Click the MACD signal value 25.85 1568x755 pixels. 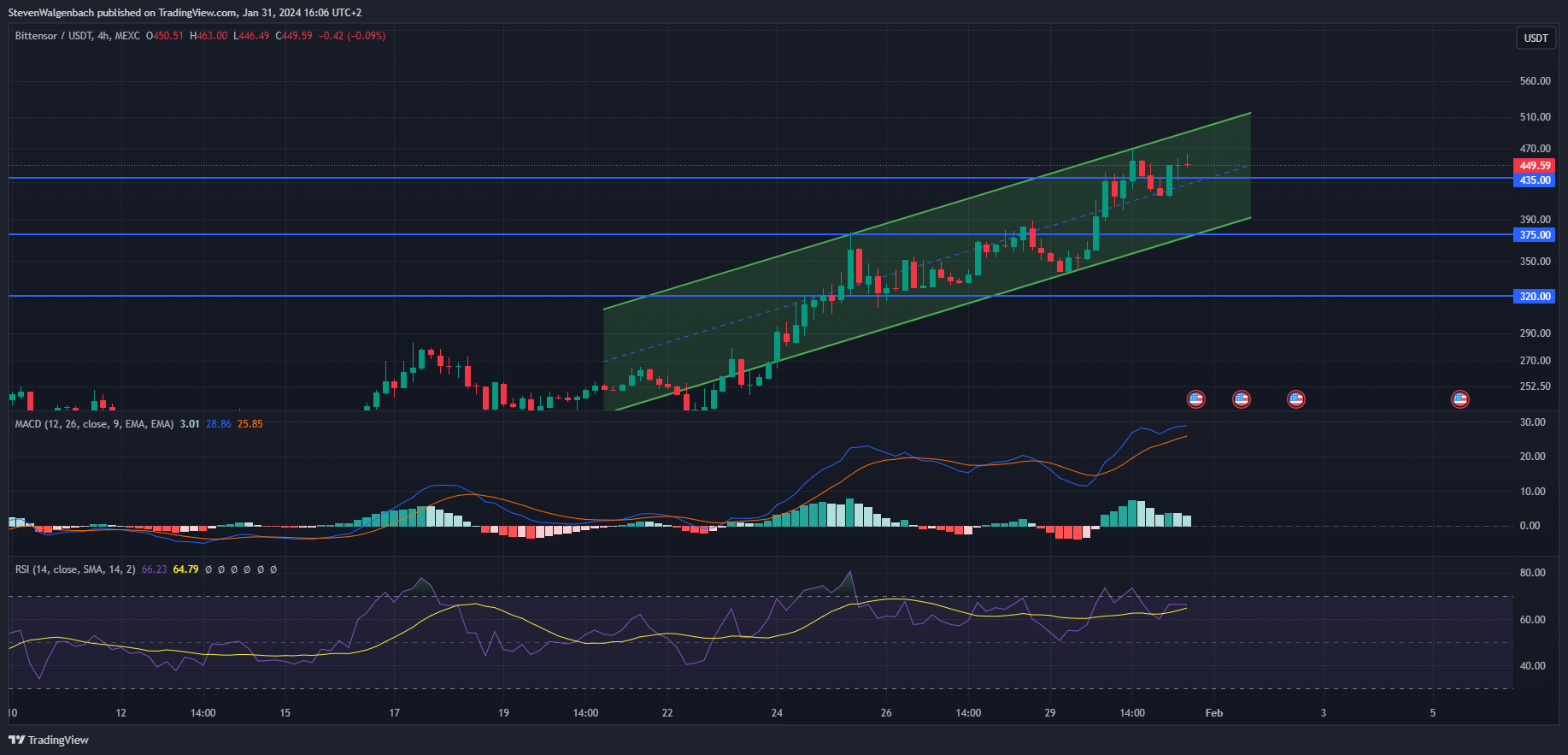coord(250,424)
